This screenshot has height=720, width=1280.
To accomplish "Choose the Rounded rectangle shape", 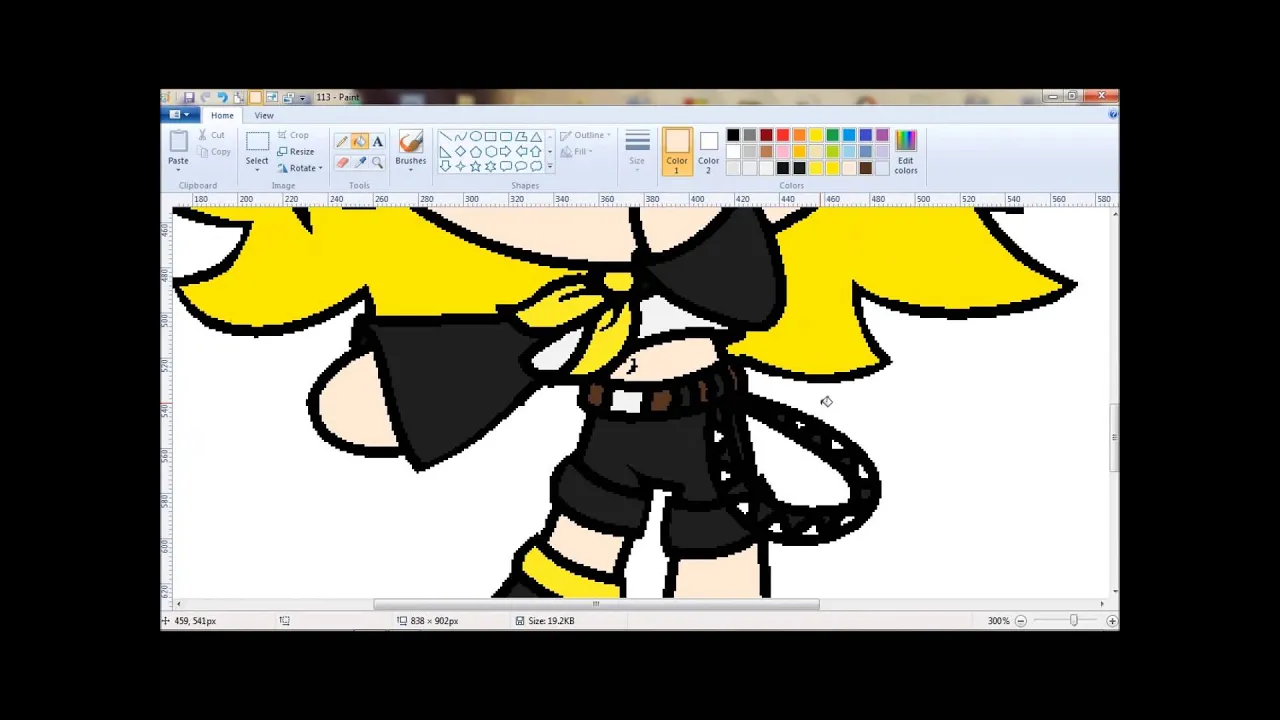I will click(x=506, y=137).
